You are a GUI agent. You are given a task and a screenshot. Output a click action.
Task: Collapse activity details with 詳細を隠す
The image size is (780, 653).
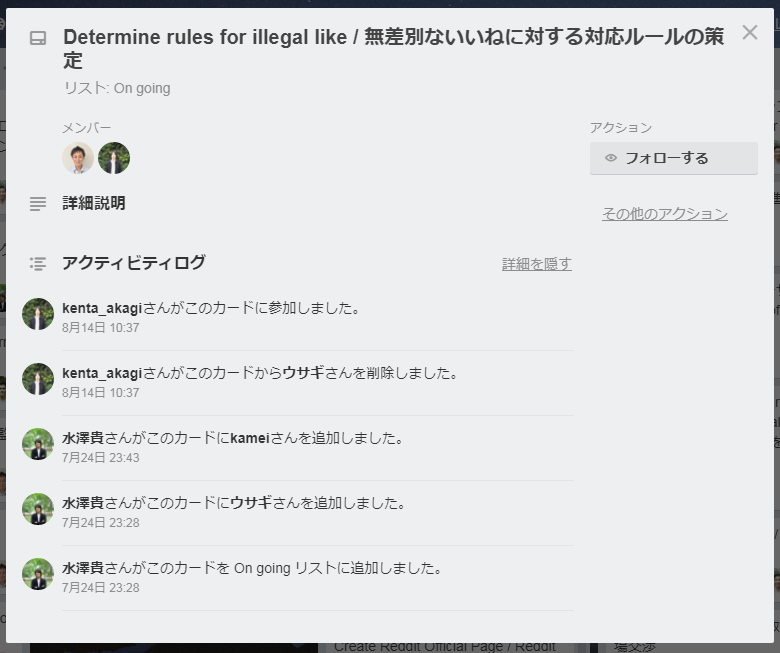[x=536, y=264]
